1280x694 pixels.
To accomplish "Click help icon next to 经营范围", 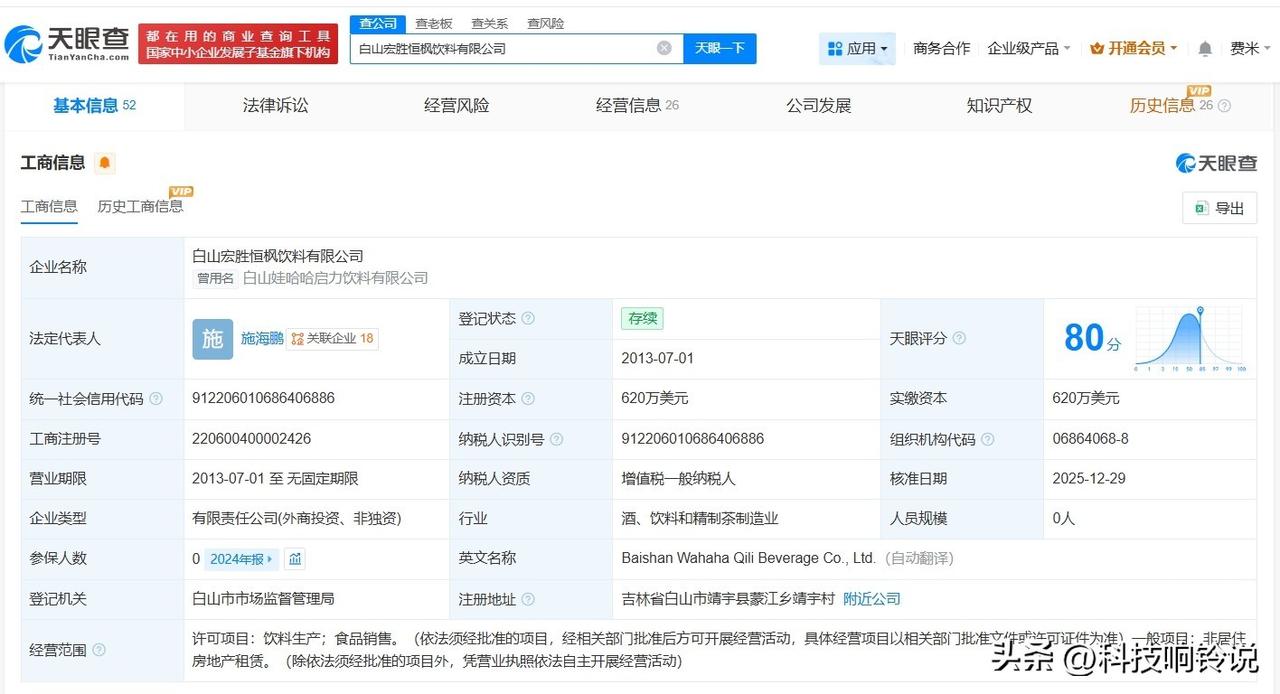I will click(99, 650).
